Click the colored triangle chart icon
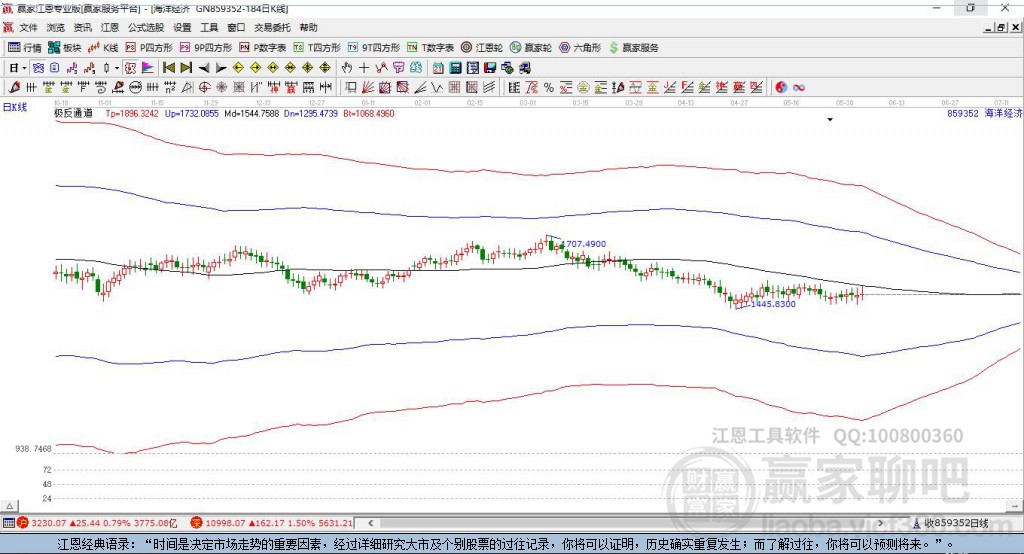Screen dimensions: 1024x554 148,68
